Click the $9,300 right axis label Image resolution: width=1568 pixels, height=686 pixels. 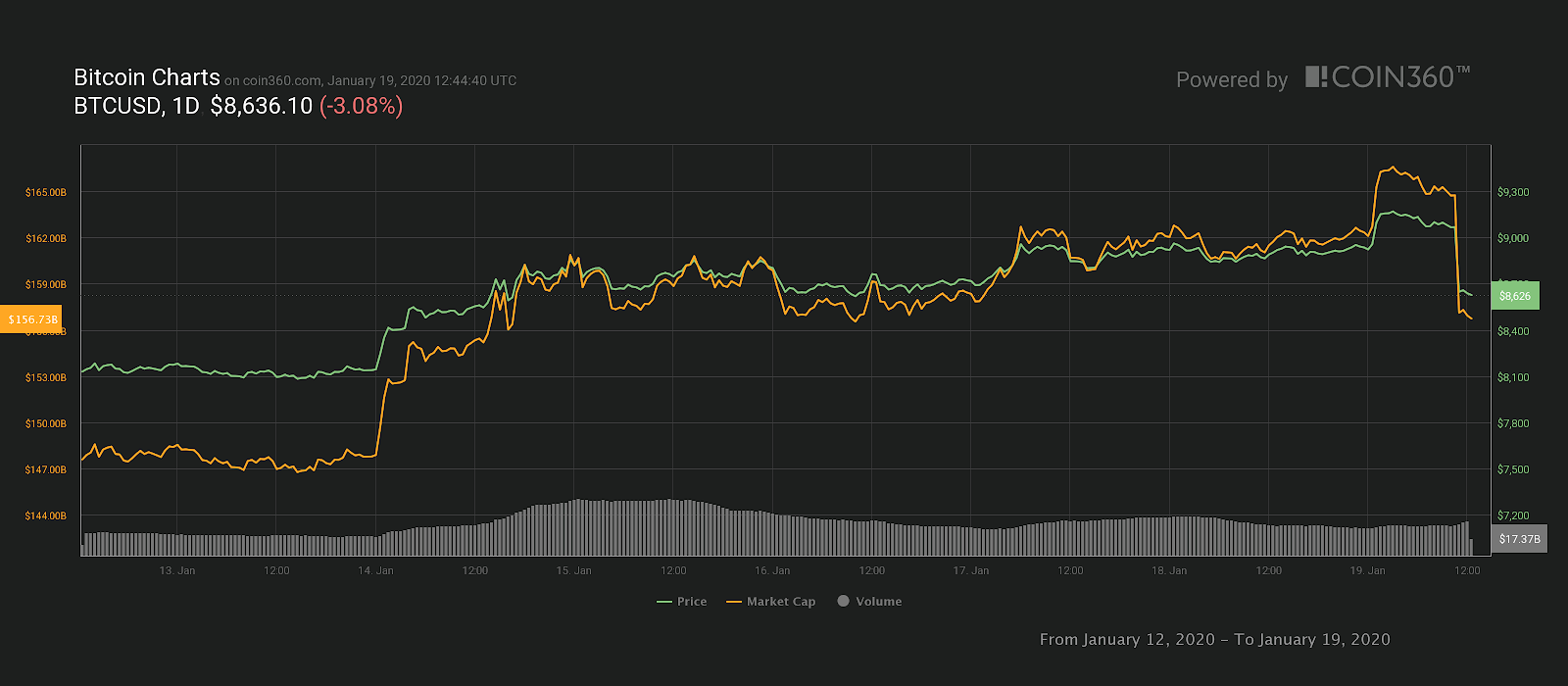click(1512, 193)
